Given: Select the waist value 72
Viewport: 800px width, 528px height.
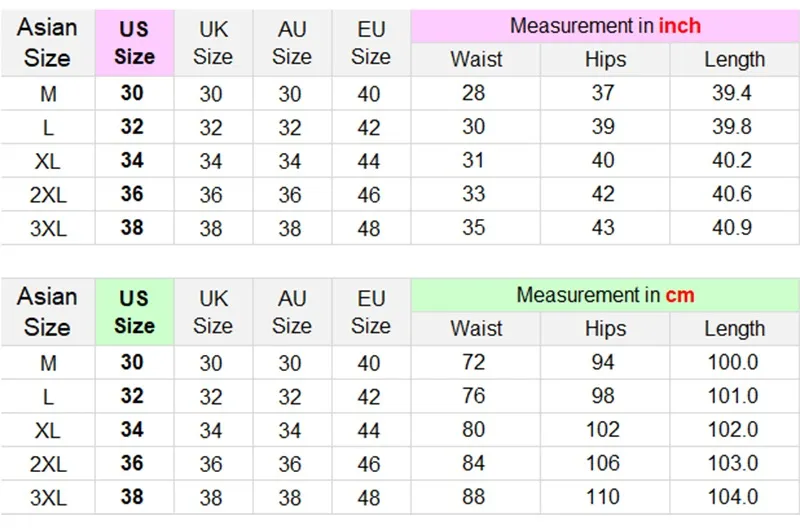Looking at the screenshot, I should pyautogui.click(x=473, y=362).
